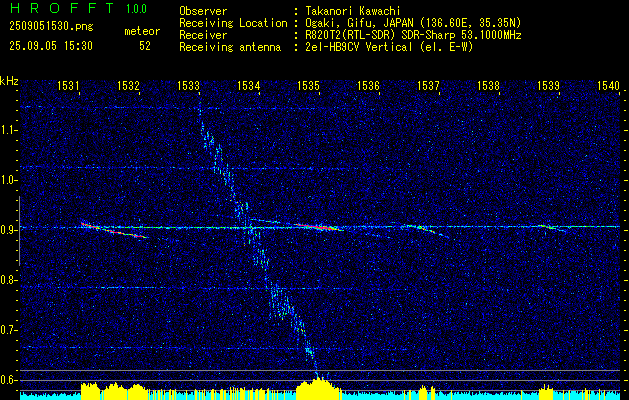Click the 0.6 kHz axis label
This screenshot has width=629, height=400.
click(x=9, y=380)
